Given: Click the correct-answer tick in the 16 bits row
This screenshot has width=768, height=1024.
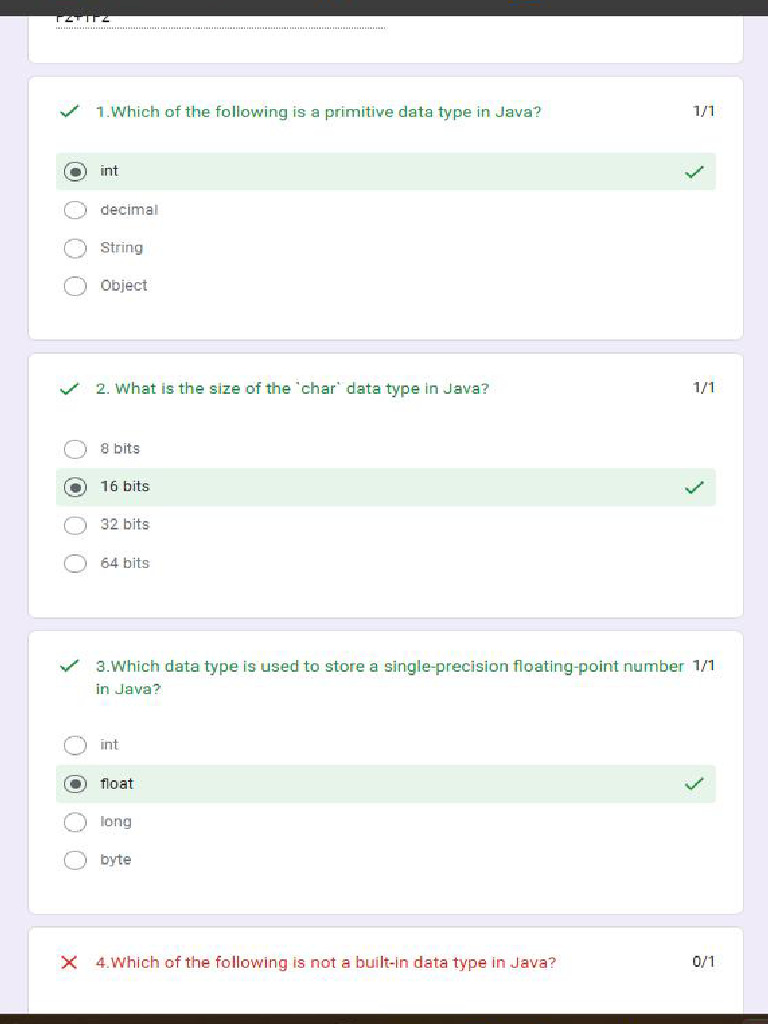Looking at the screenshot, I should [694, 487].
